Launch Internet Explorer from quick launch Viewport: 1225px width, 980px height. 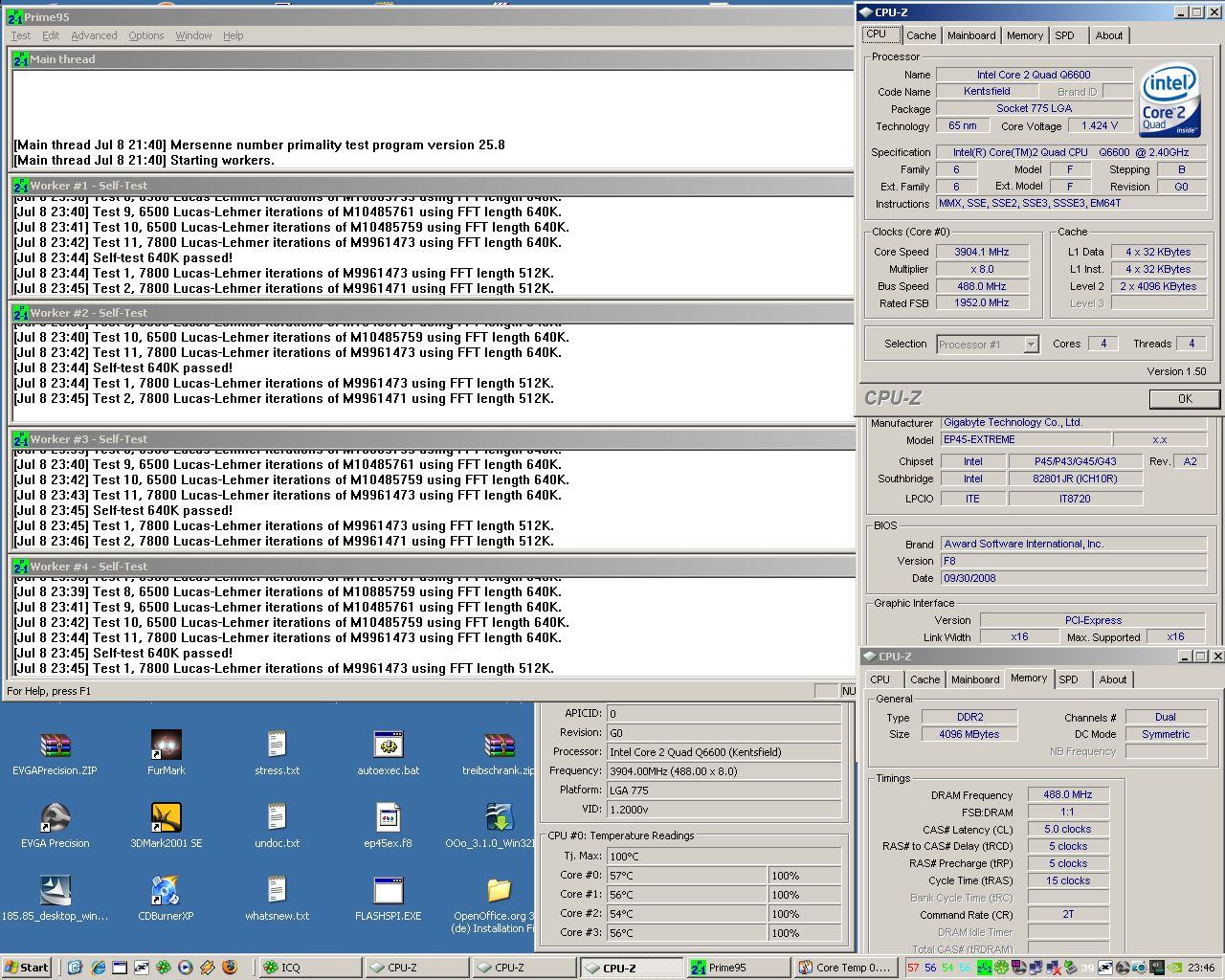pyautogui.click(x=99, y=968)
